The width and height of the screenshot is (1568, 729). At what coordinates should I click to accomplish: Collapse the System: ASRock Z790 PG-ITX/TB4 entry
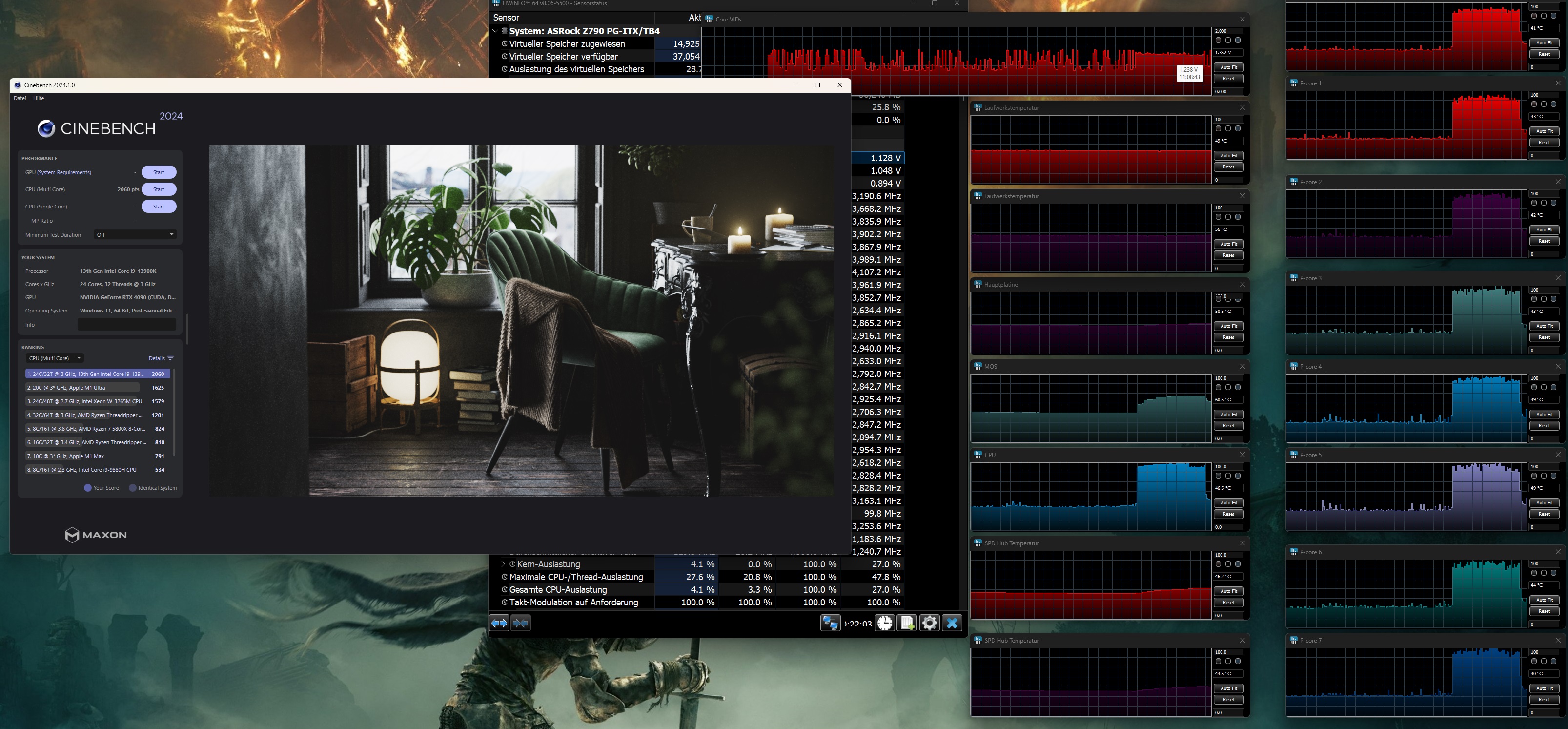pyautogui.click(x=494, y=30)
